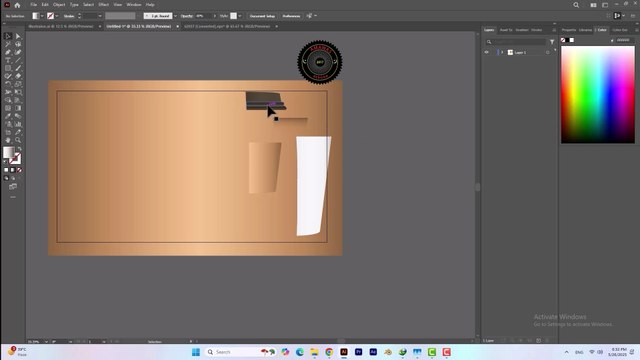Choose the Scale tool
This screenshot has height=360, width=640.
click(18, 84)
